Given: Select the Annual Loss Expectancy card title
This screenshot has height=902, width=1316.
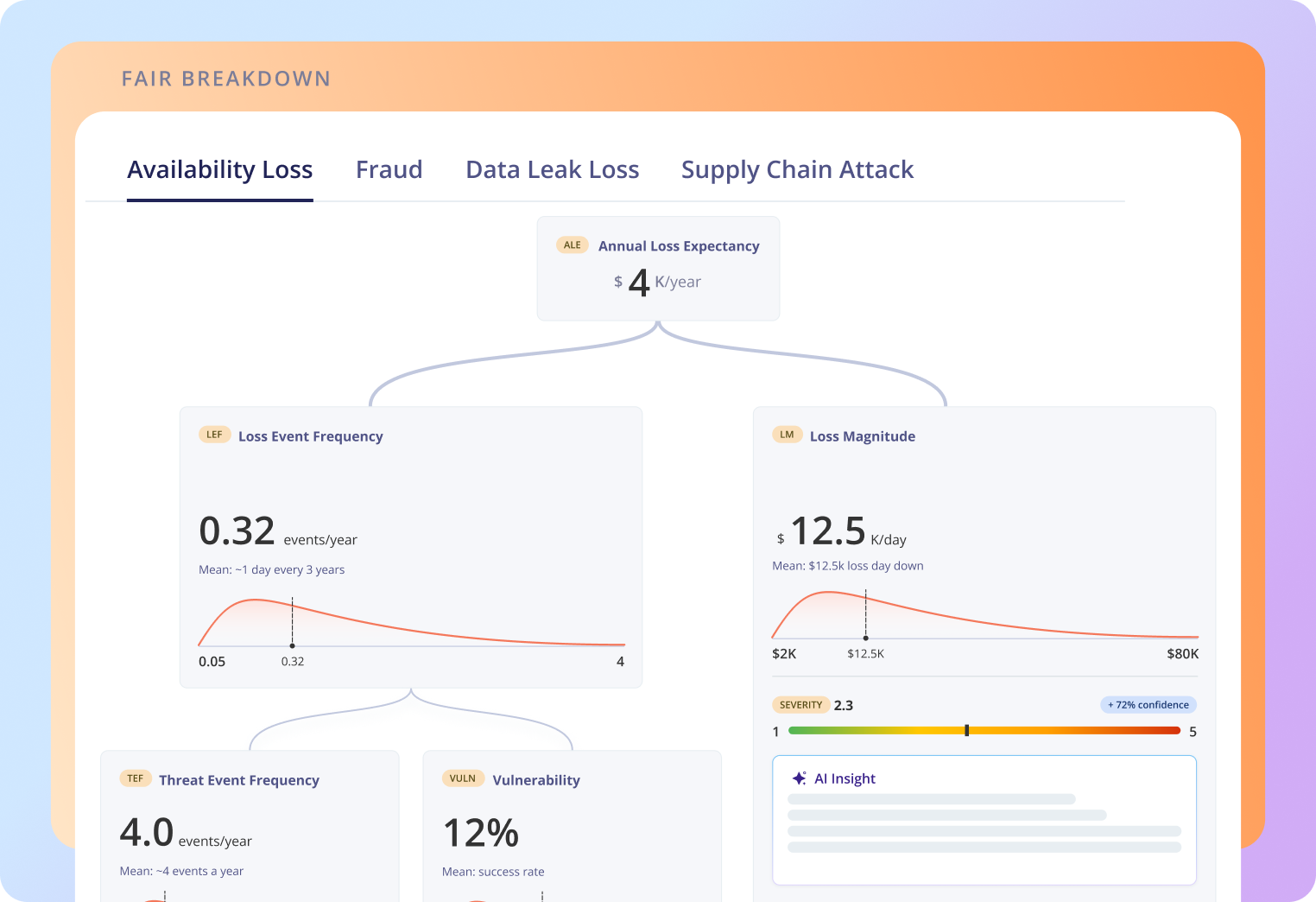Looking at the screenshot, I should pos(679,246).
